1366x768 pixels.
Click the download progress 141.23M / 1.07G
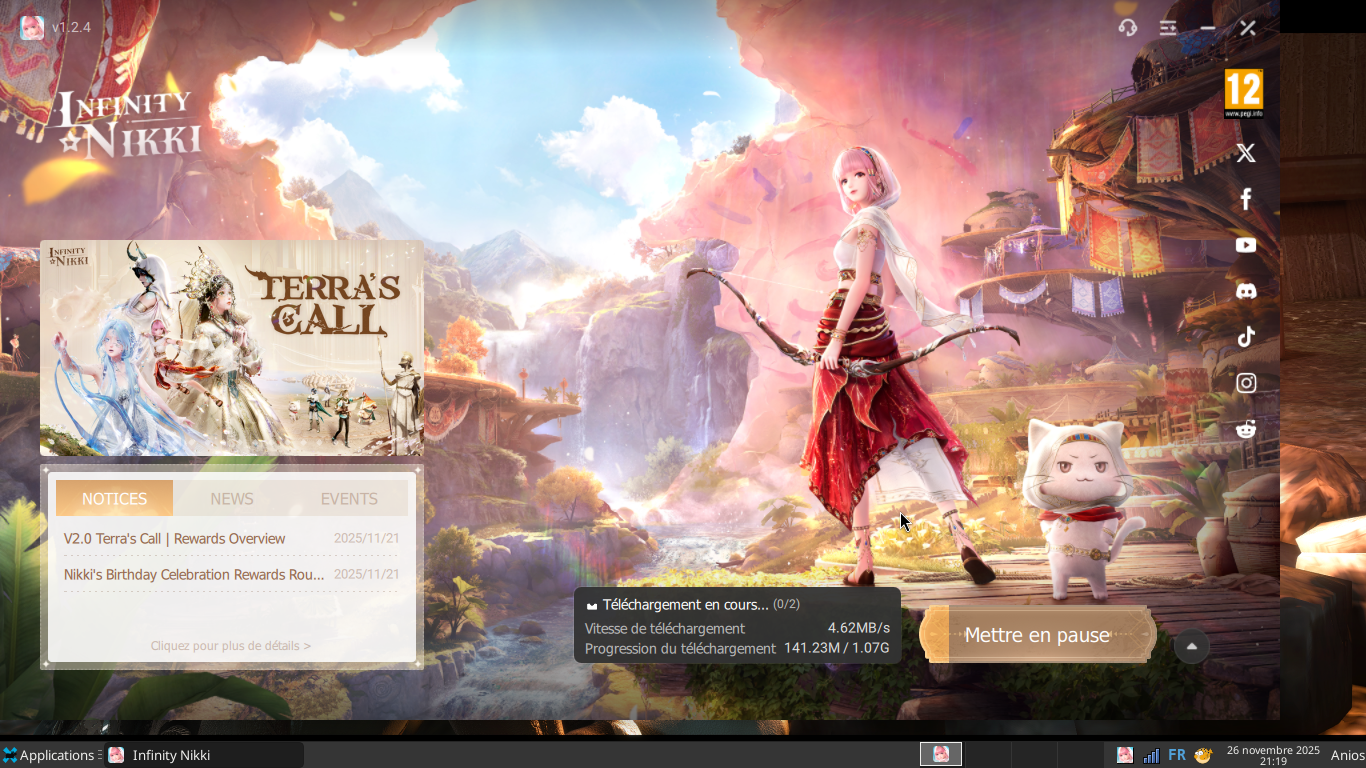click(837, 648)
